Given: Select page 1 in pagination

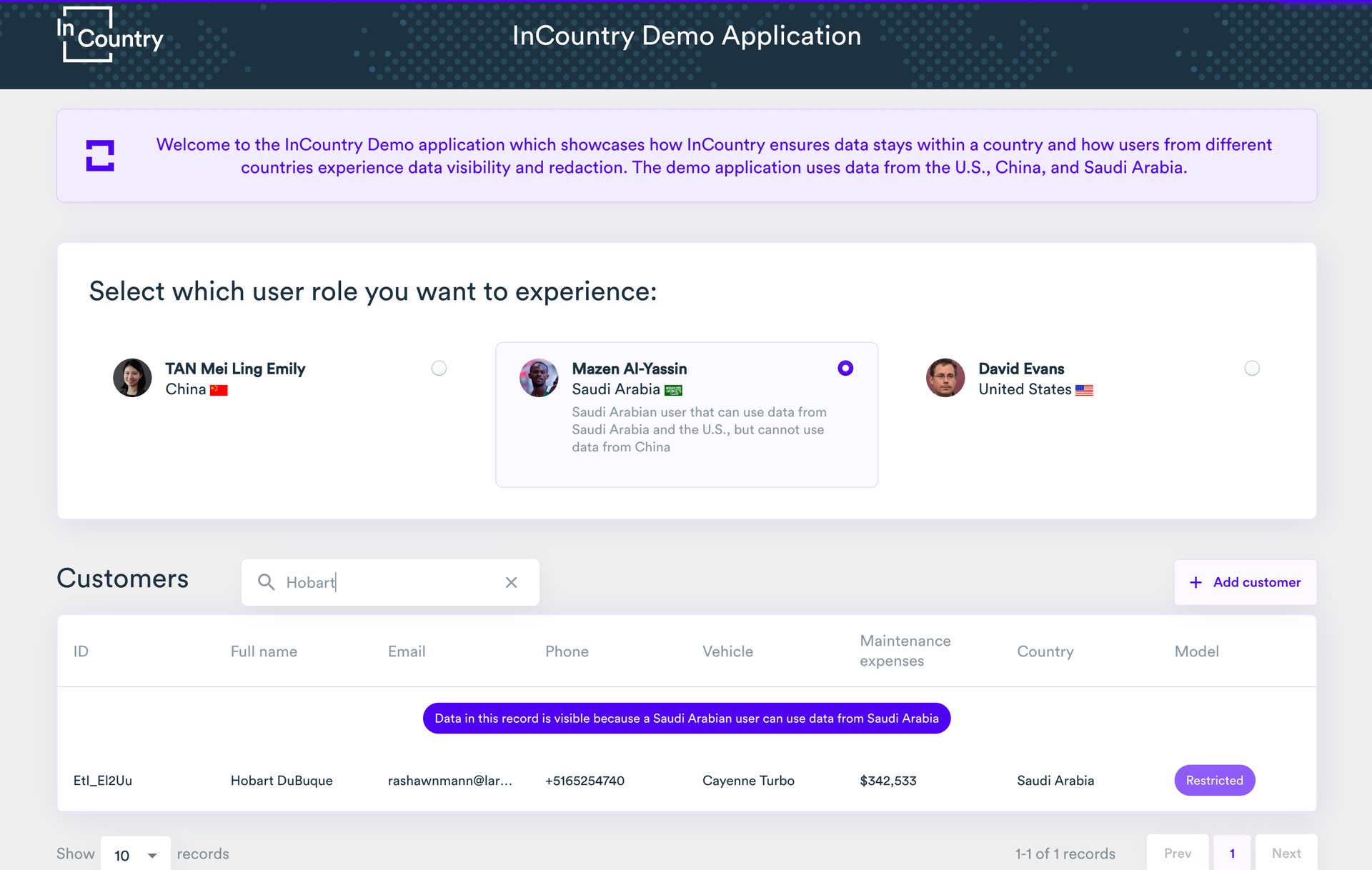Looking at the screenshot, I should 1232,853.
